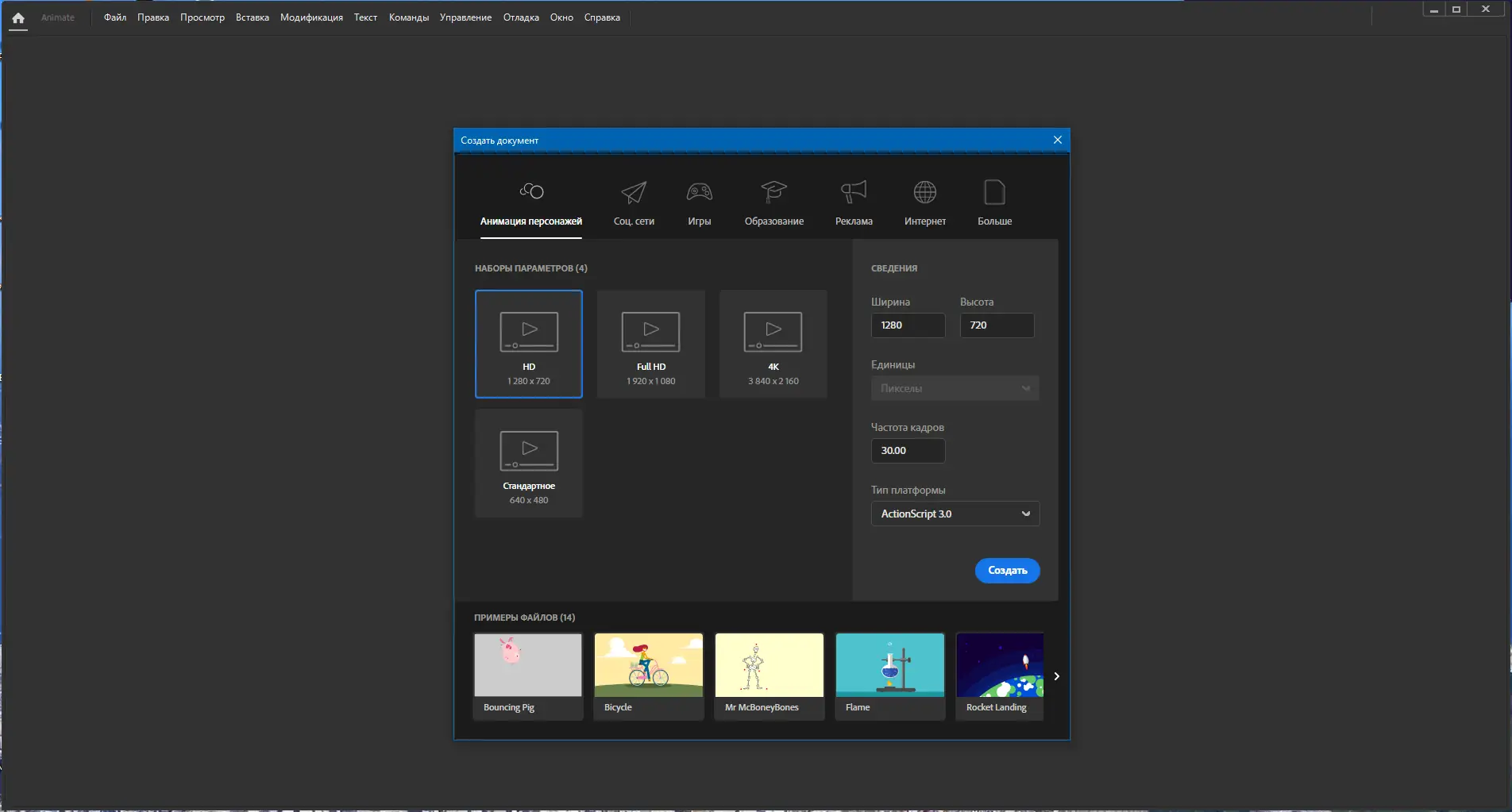
Task: Open the Тип платформы dropdown
Action: tap(954, 514)
